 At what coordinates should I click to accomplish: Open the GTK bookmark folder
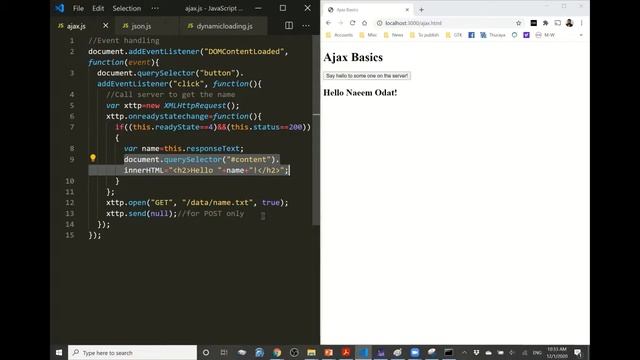(454, 35)
